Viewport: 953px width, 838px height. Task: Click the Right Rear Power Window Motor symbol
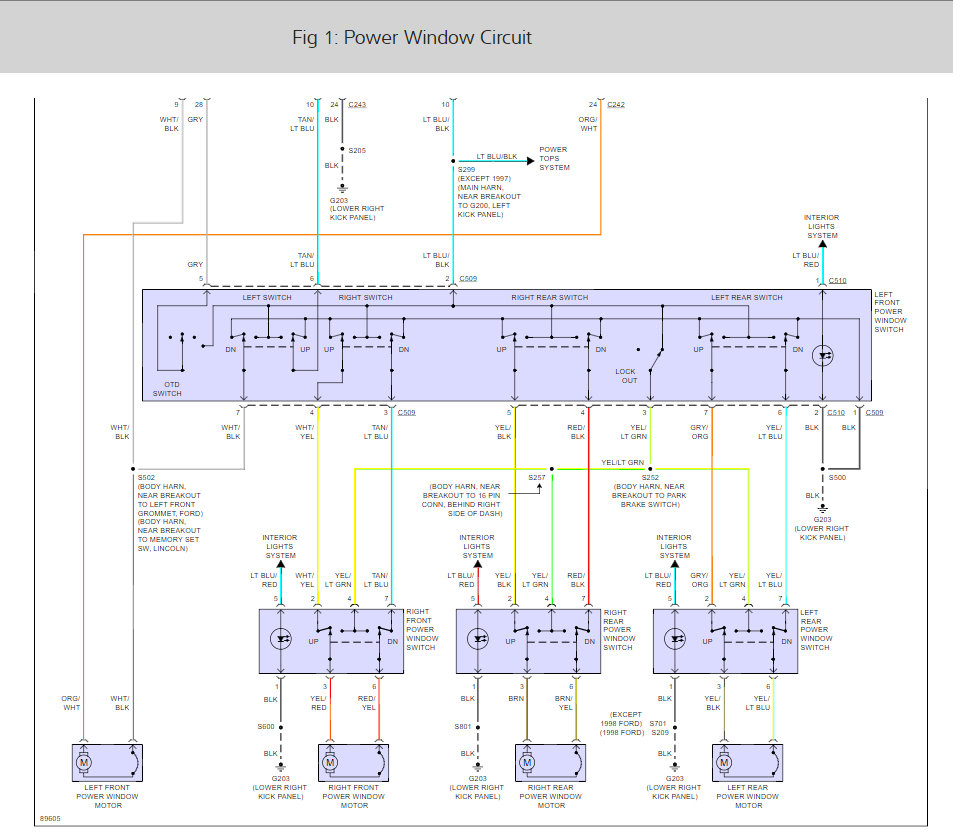(x=551, y=763)
